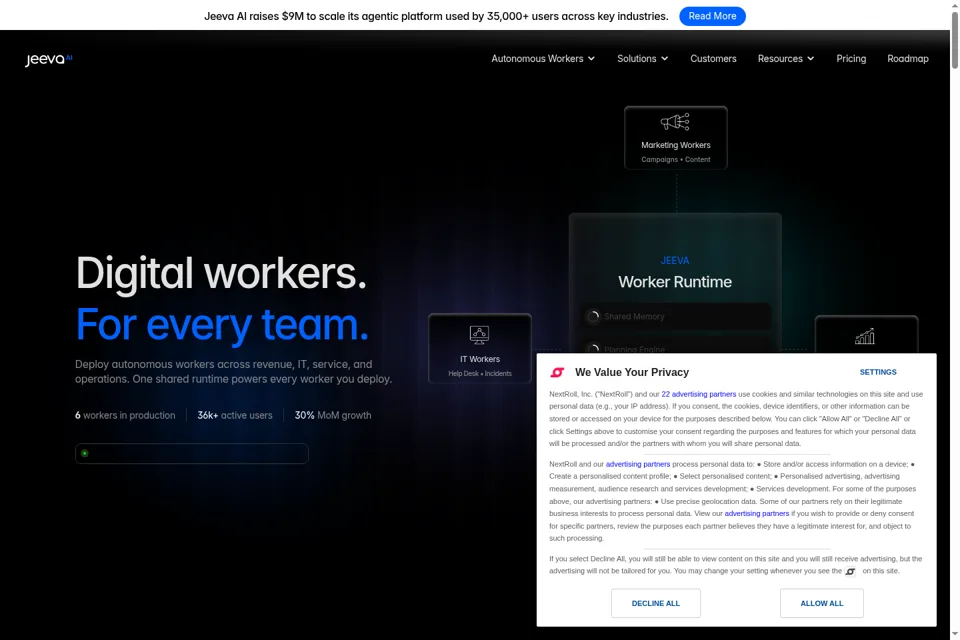The width and height of the screenshot is (960, 640).
Task: Click 'Help Desk • Incidents' subtitle
Action: 479,374
